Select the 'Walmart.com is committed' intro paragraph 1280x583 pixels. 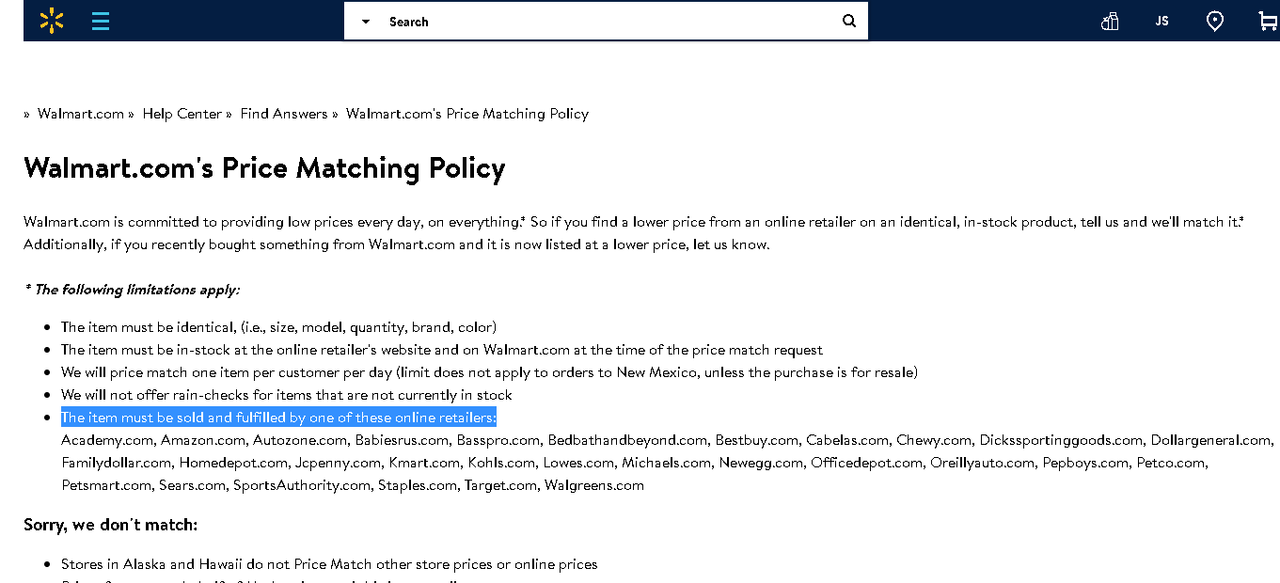point(634,233)
